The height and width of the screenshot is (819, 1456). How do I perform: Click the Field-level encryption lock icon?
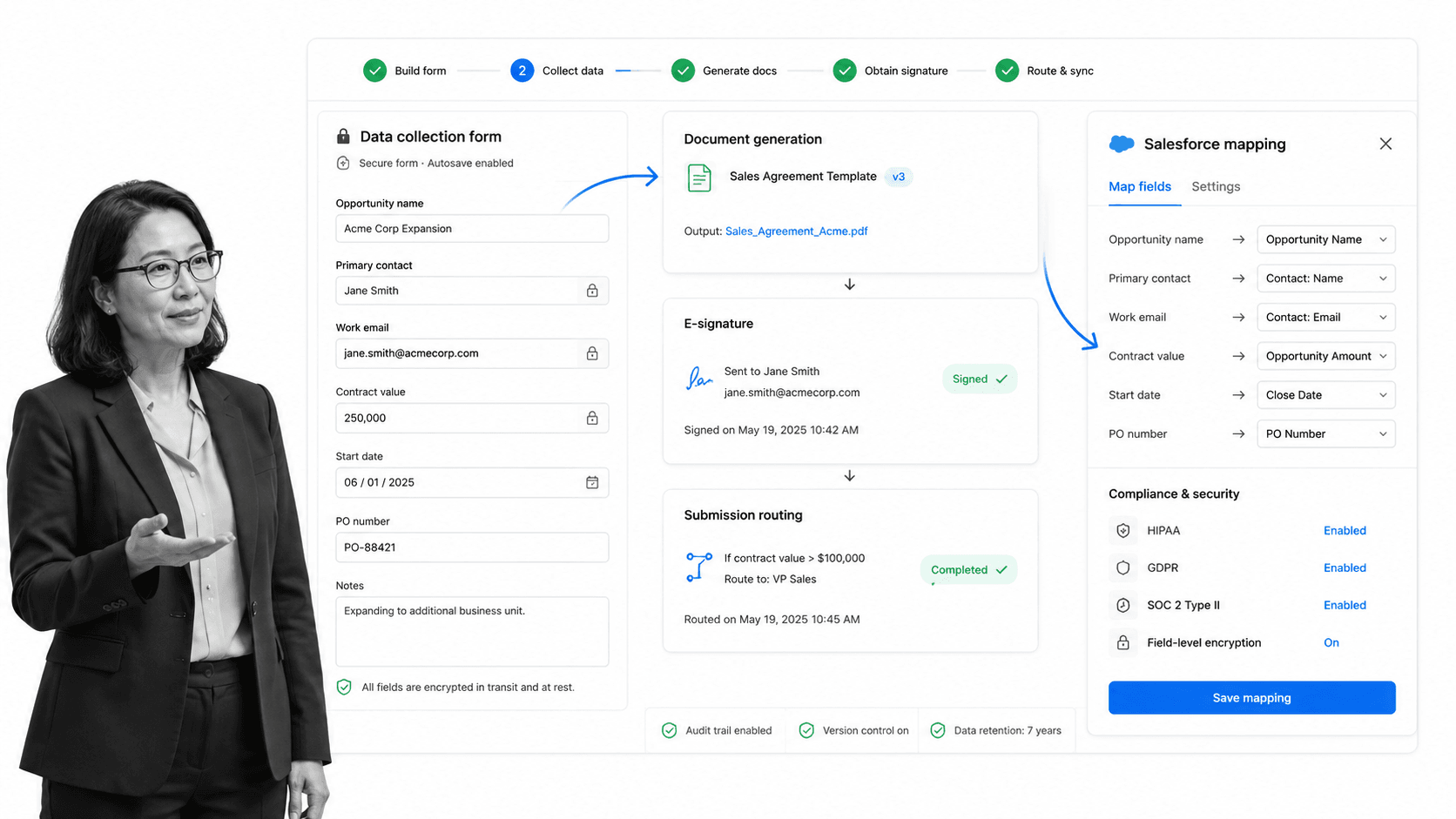click(1123, 642)
